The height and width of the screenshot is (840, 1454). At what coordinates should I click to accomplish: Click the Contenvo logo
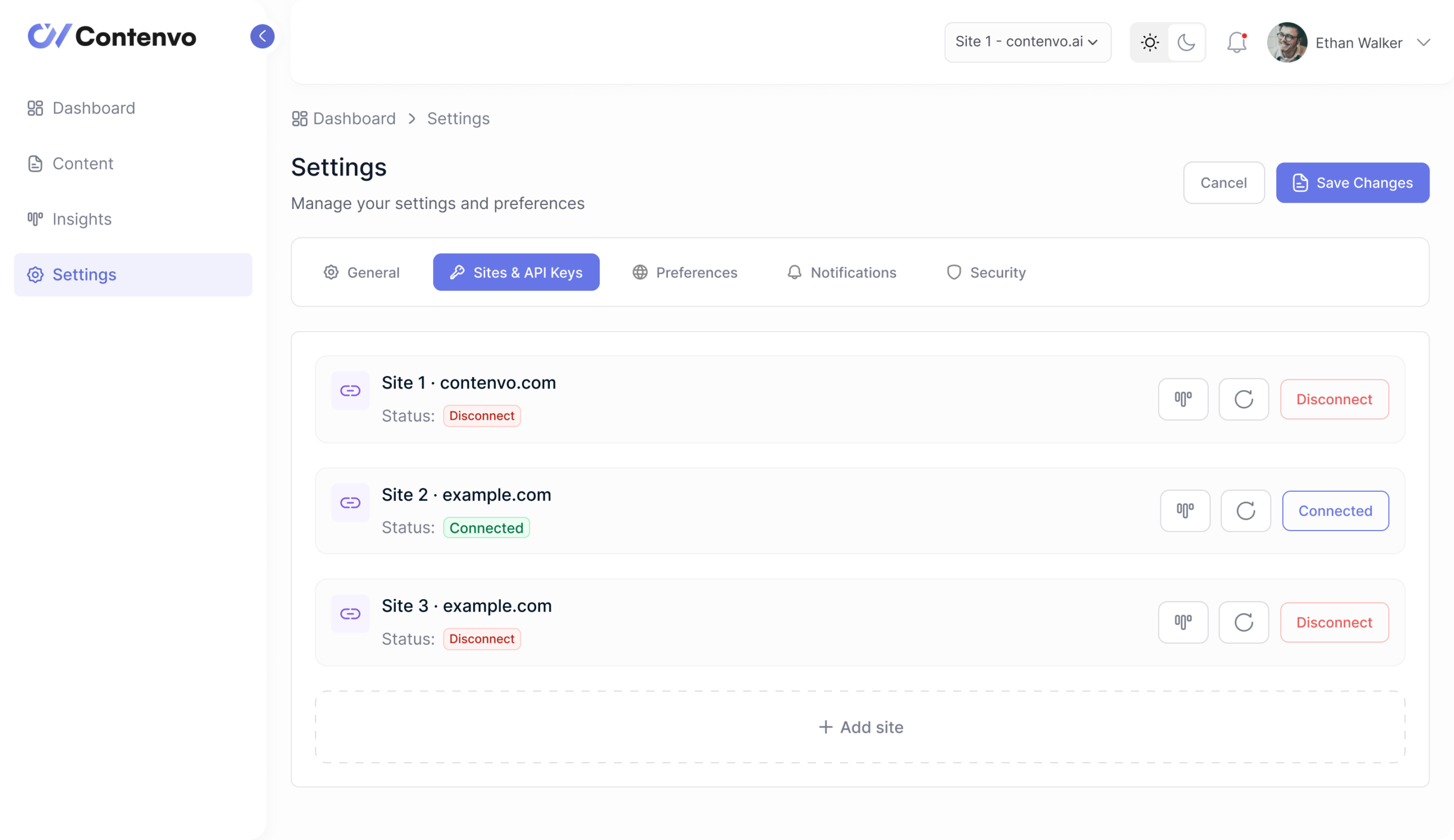[x=111, y=36]
